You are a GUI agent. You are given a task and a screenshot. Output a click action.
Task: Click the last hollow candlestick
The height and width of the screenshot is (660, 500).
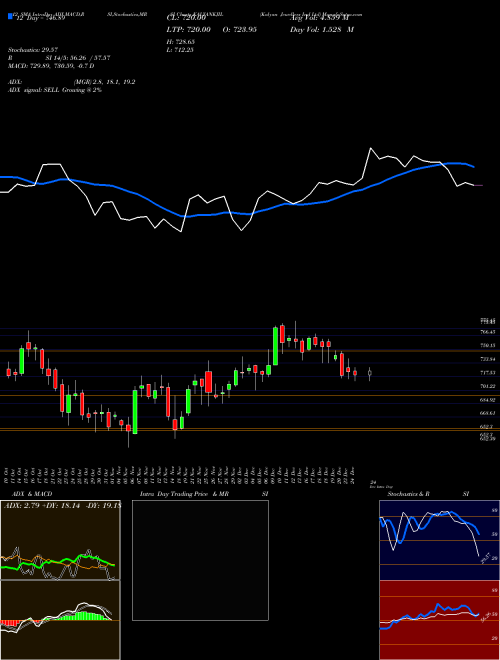click(x=370, y=373)
